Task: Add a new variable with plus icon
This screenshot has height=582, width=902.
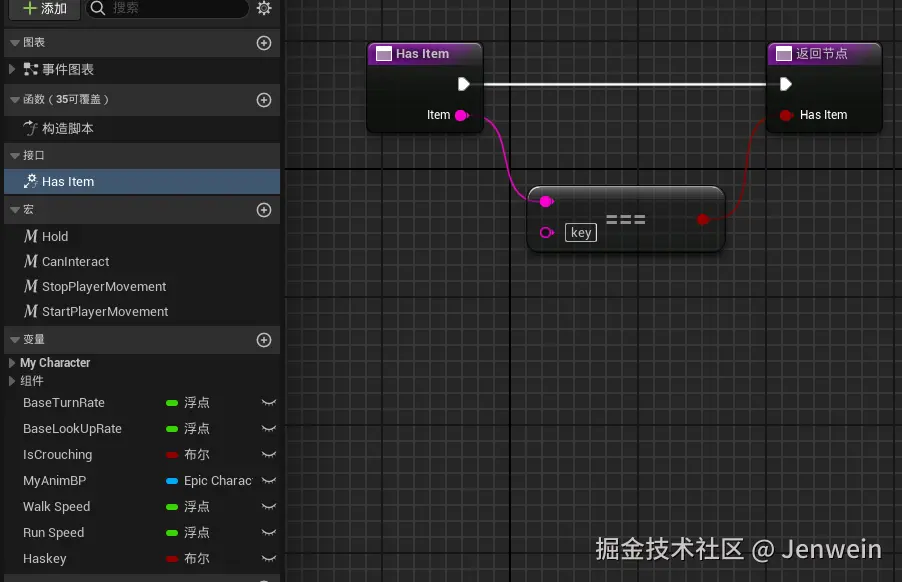Action: (264, 340)
